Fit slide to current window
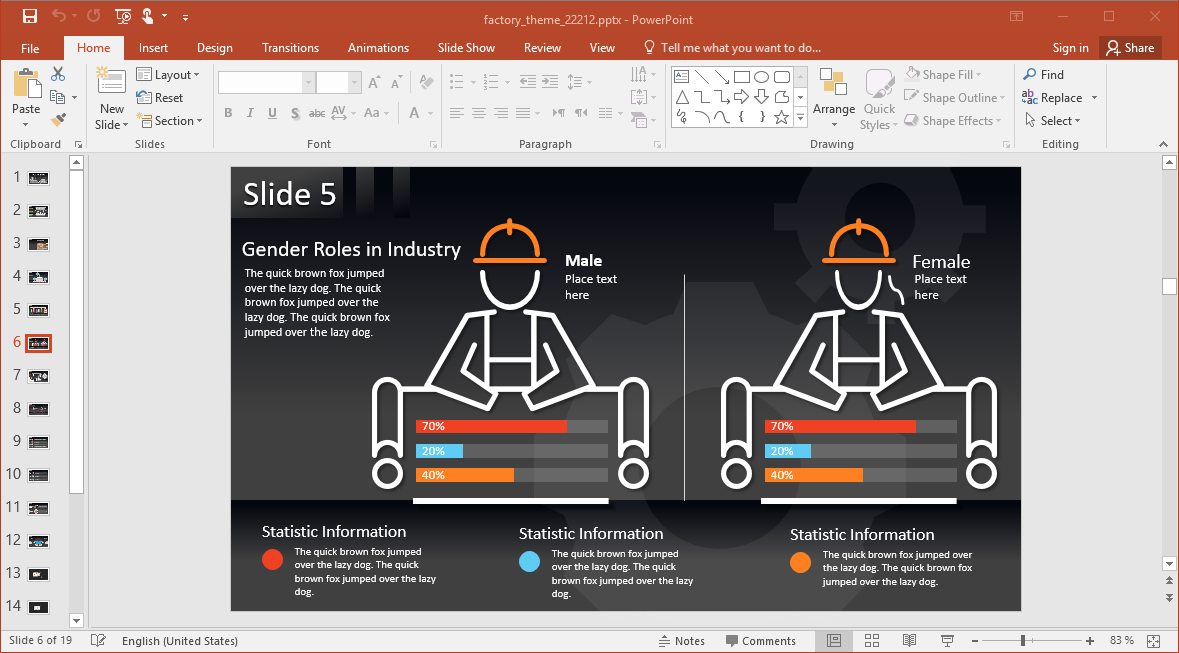The height and width of the screenshot is (653, 1179). 1153,641
